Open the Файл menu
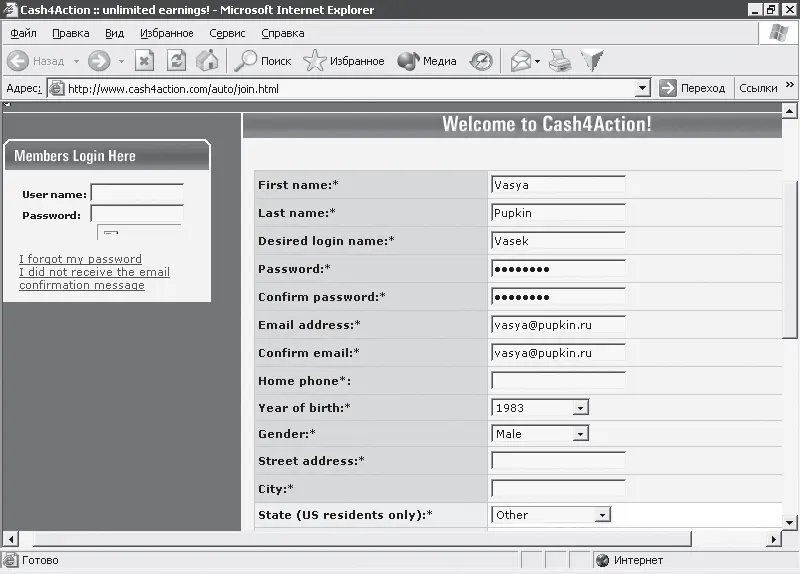Screen dimensions: 800x574 (x=23, y=33)
